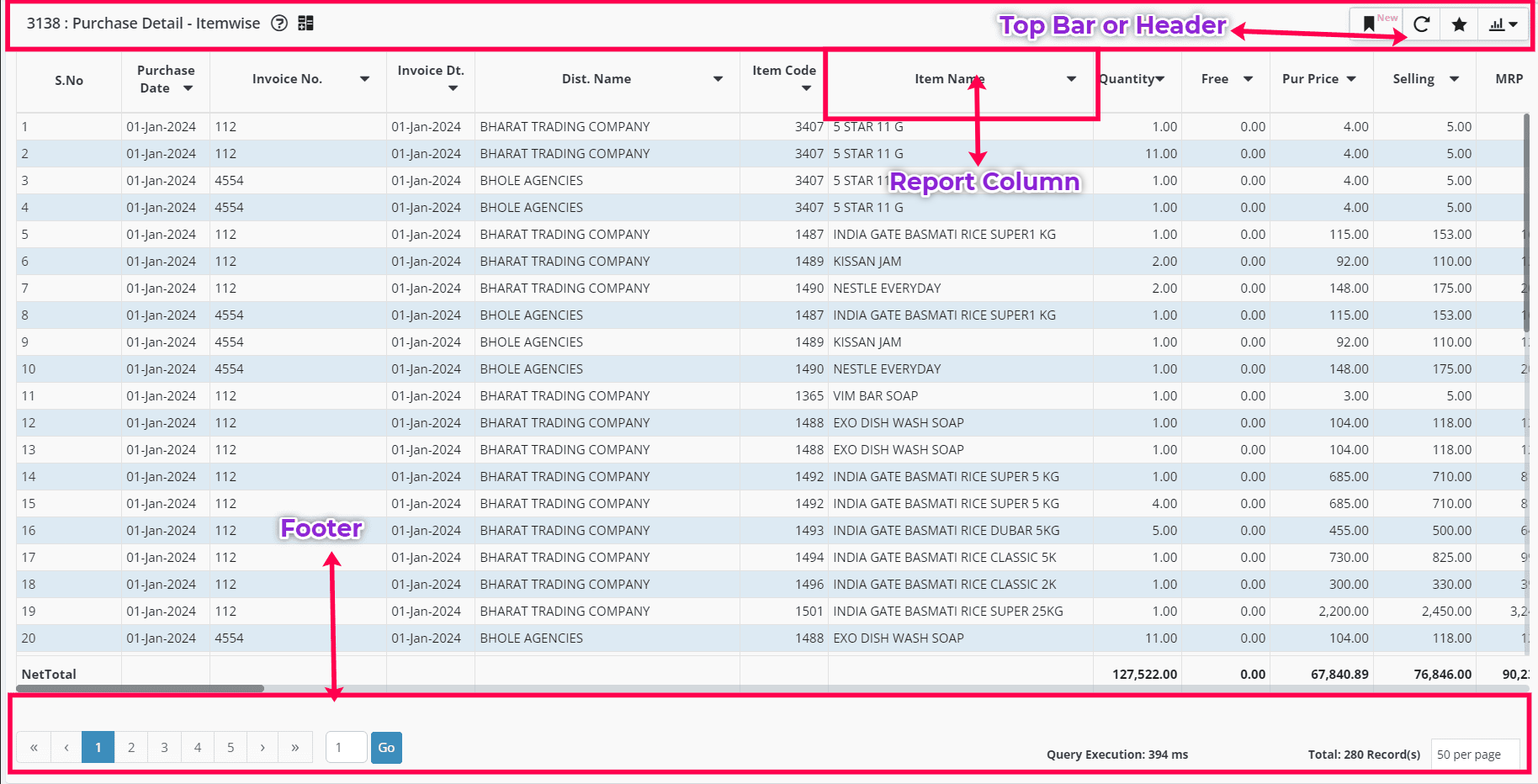Click the NetTotal row label
This screenshot has width=1538, height=784.
tap(49, 675)
